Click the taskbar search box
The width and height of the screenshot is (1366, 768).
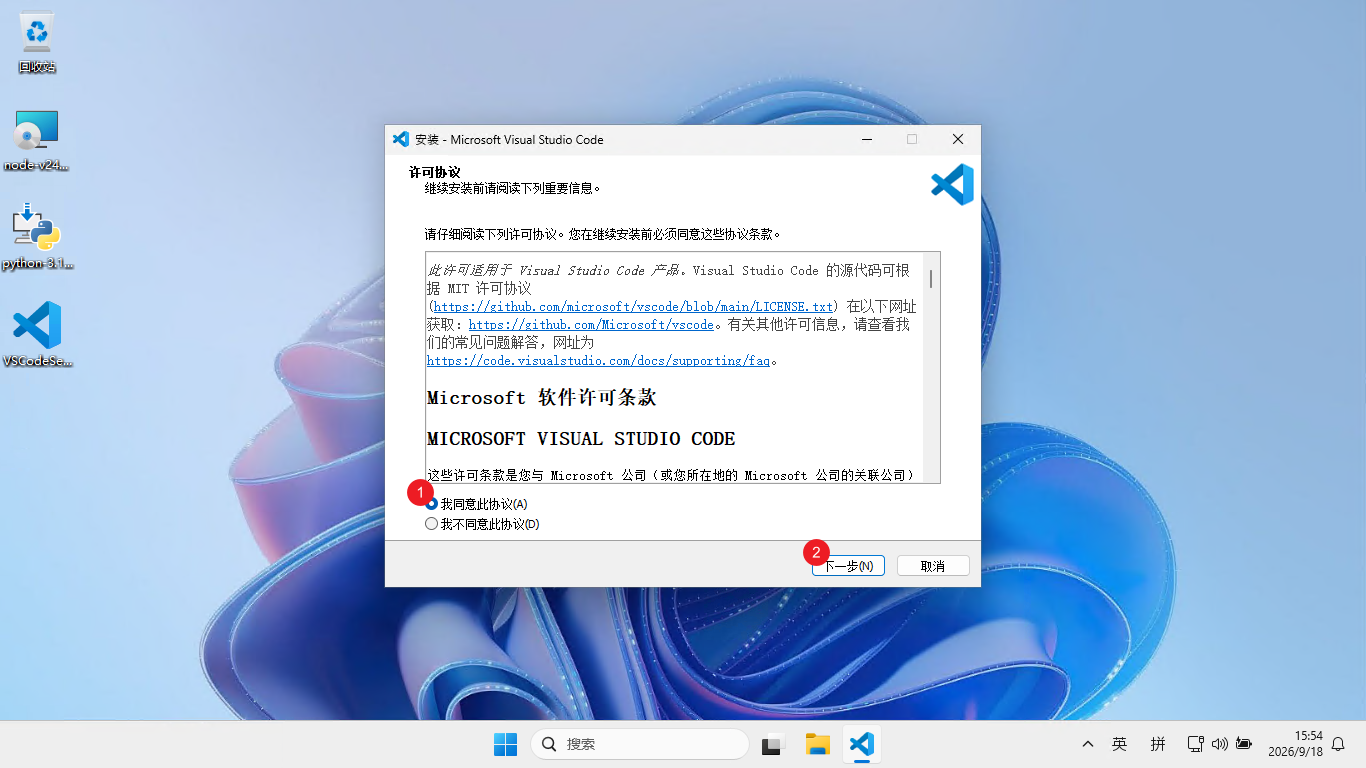point(640,744)
